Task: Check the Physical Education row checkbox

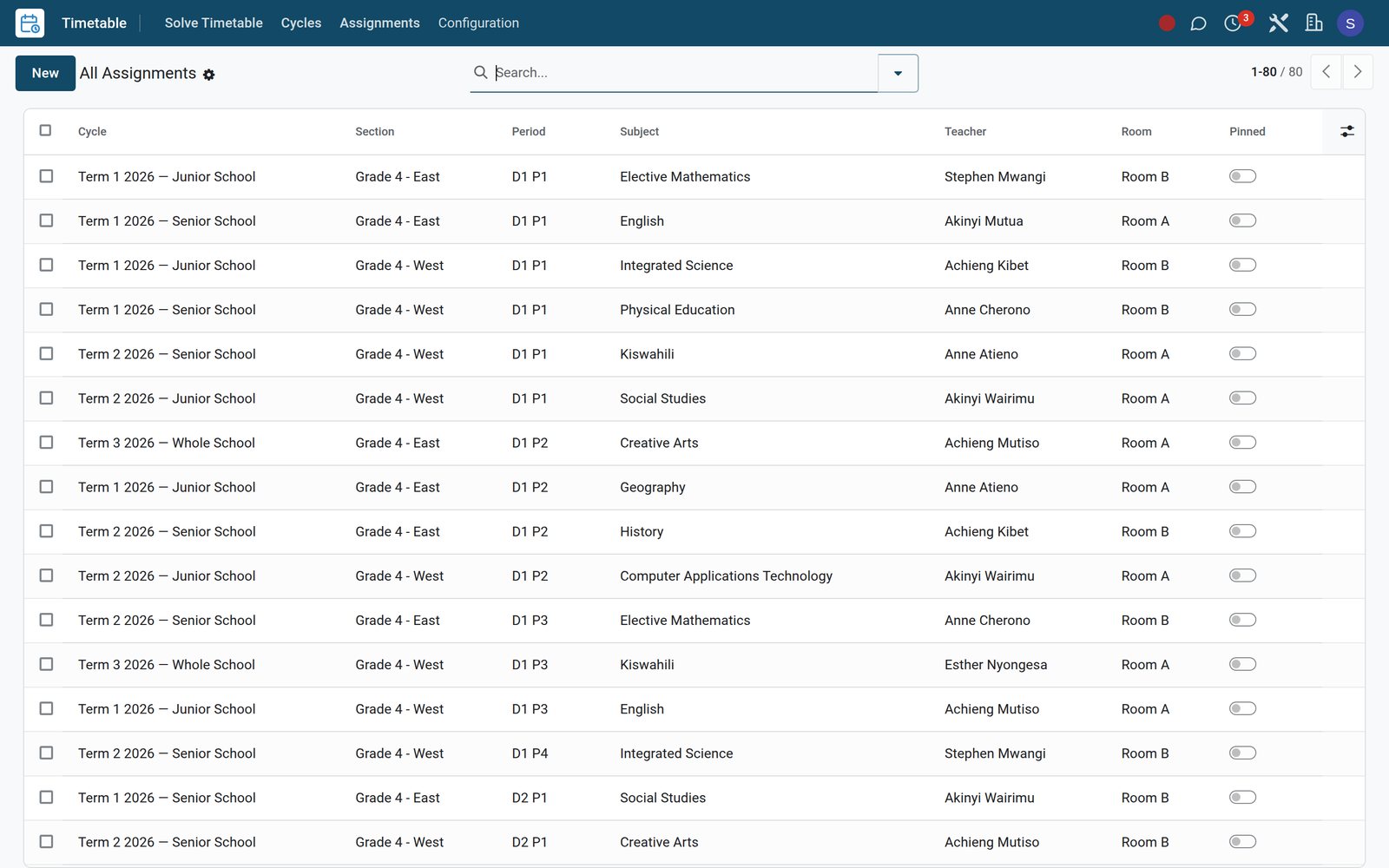Action: [46, 309]
